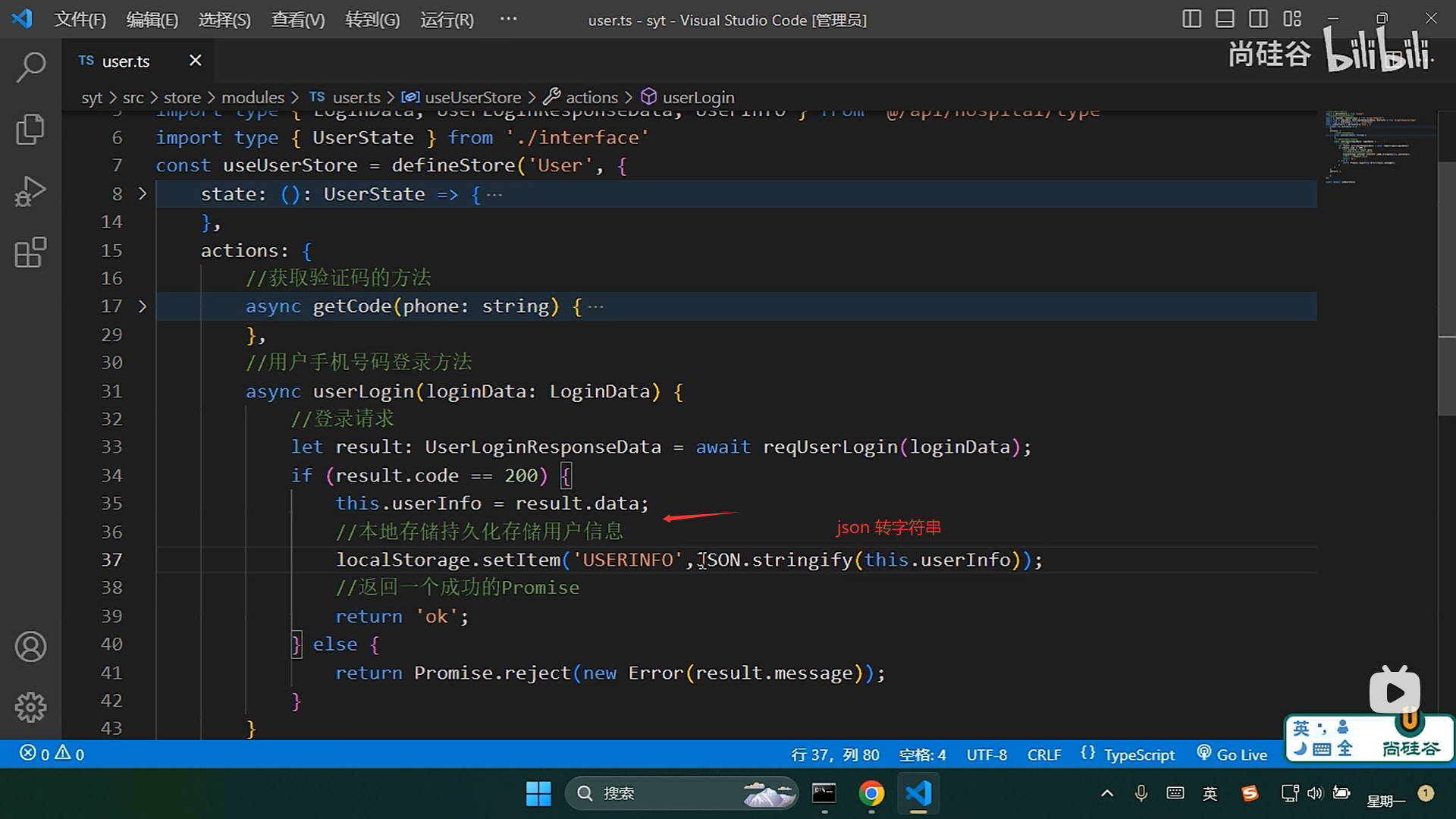
Task: Toggle the bottom panel layout button
Action: coord(1225,19)
